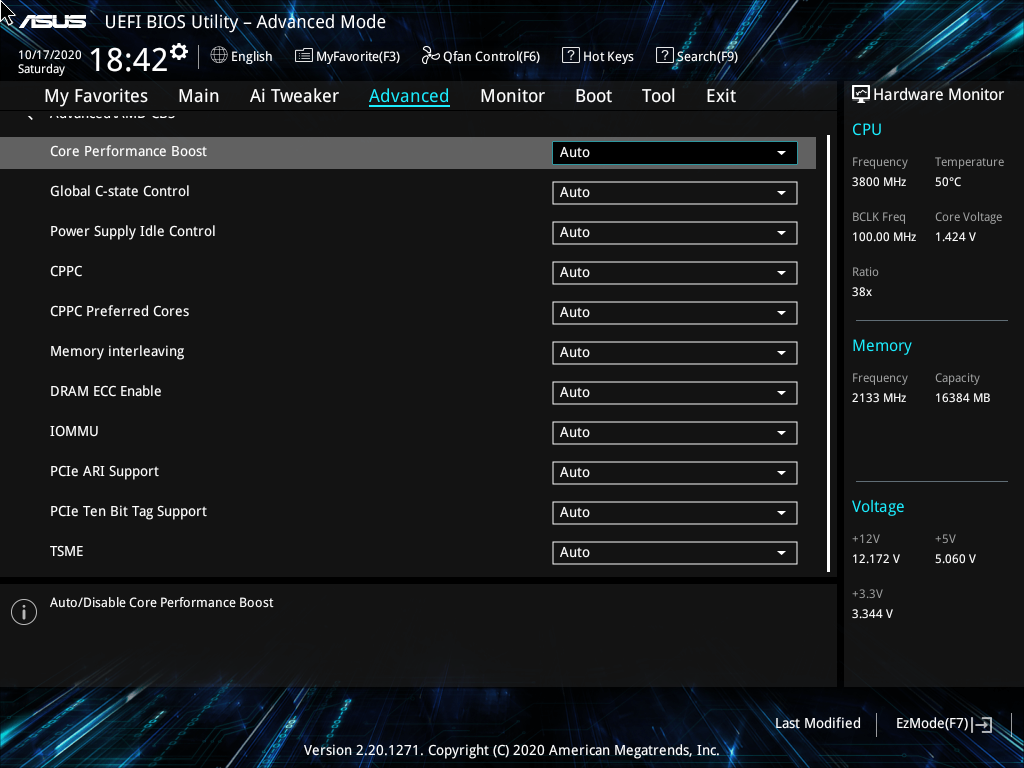Open PCIe Ten Bit Tag Support dropdown
The image size is (1024, 768).
click(675, 513)
